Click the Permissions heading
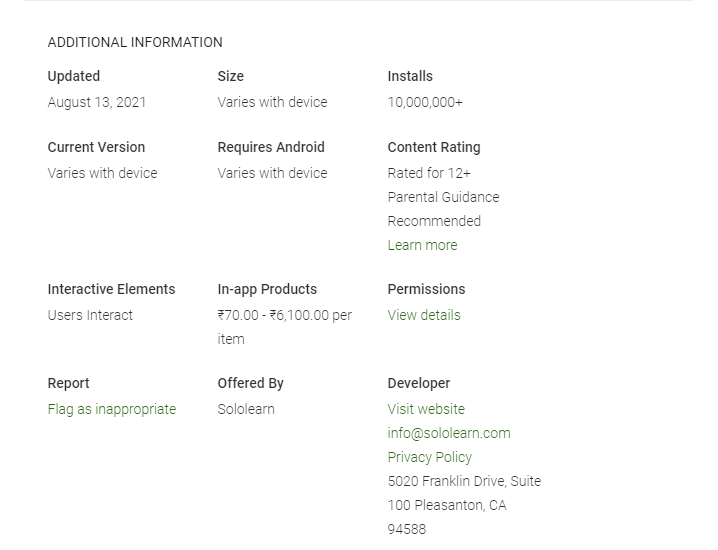 [x=426, y=289]
